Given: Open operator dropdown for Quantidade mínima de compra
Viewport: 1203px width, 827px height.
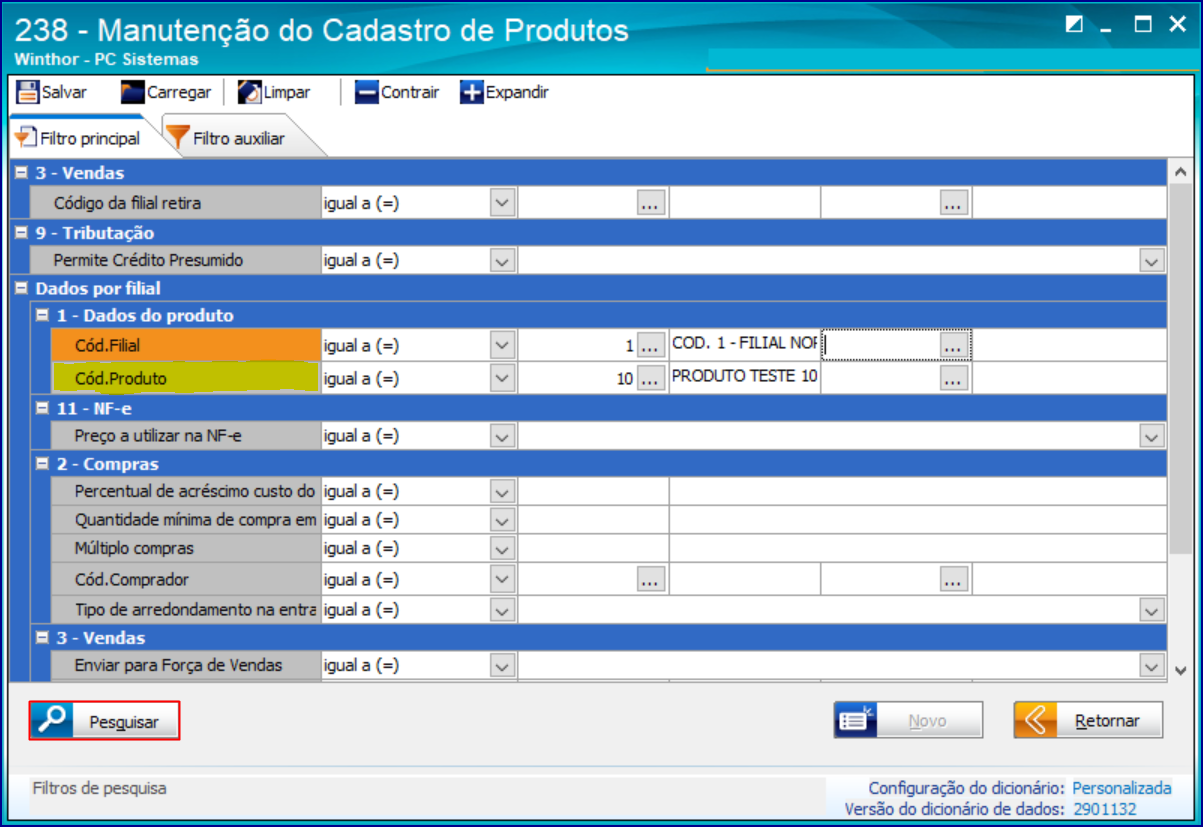Looking at the screenshot, I should 502,520.
